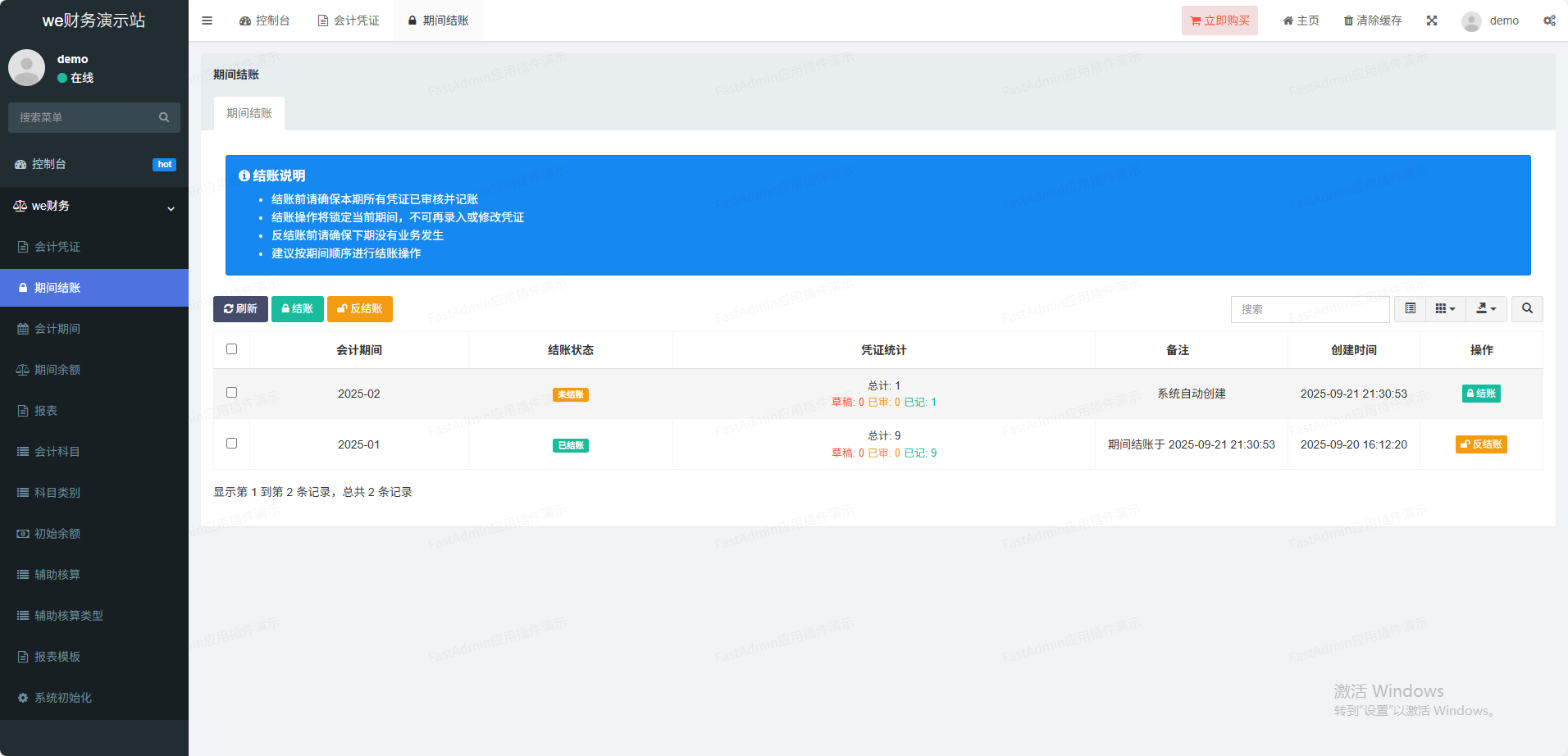This screenshot has width=1568, height=756.
Task: Open settings via the gears icon
Action: (x=1549, y=20)
